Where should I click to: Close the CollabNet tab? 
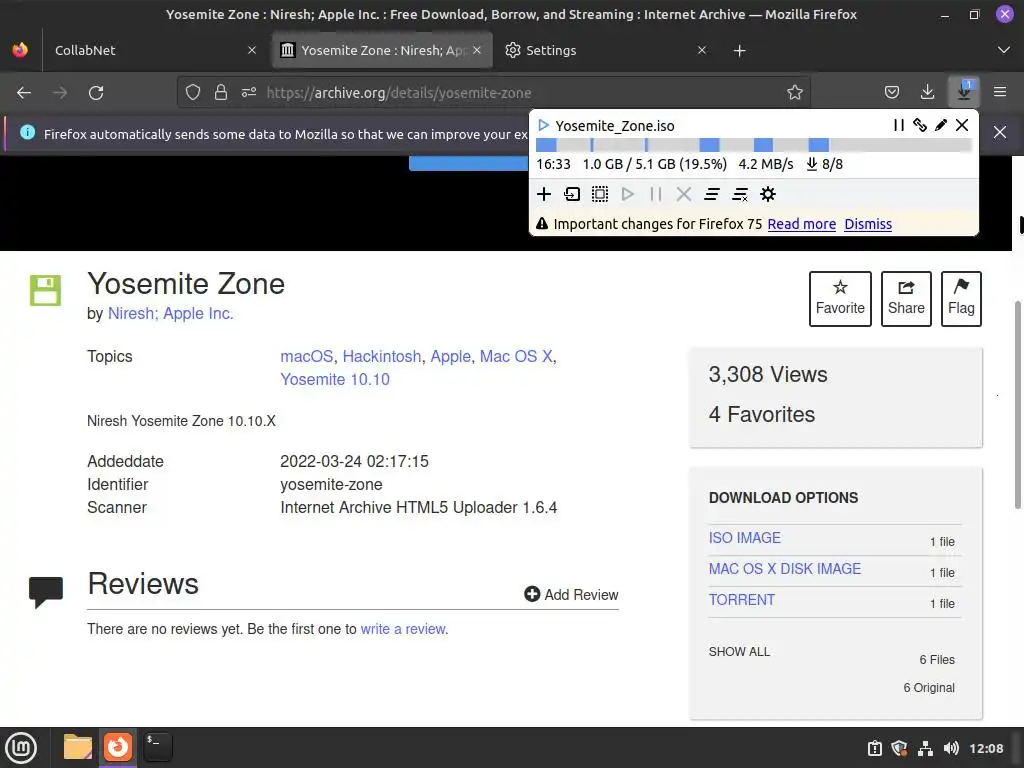252,50
